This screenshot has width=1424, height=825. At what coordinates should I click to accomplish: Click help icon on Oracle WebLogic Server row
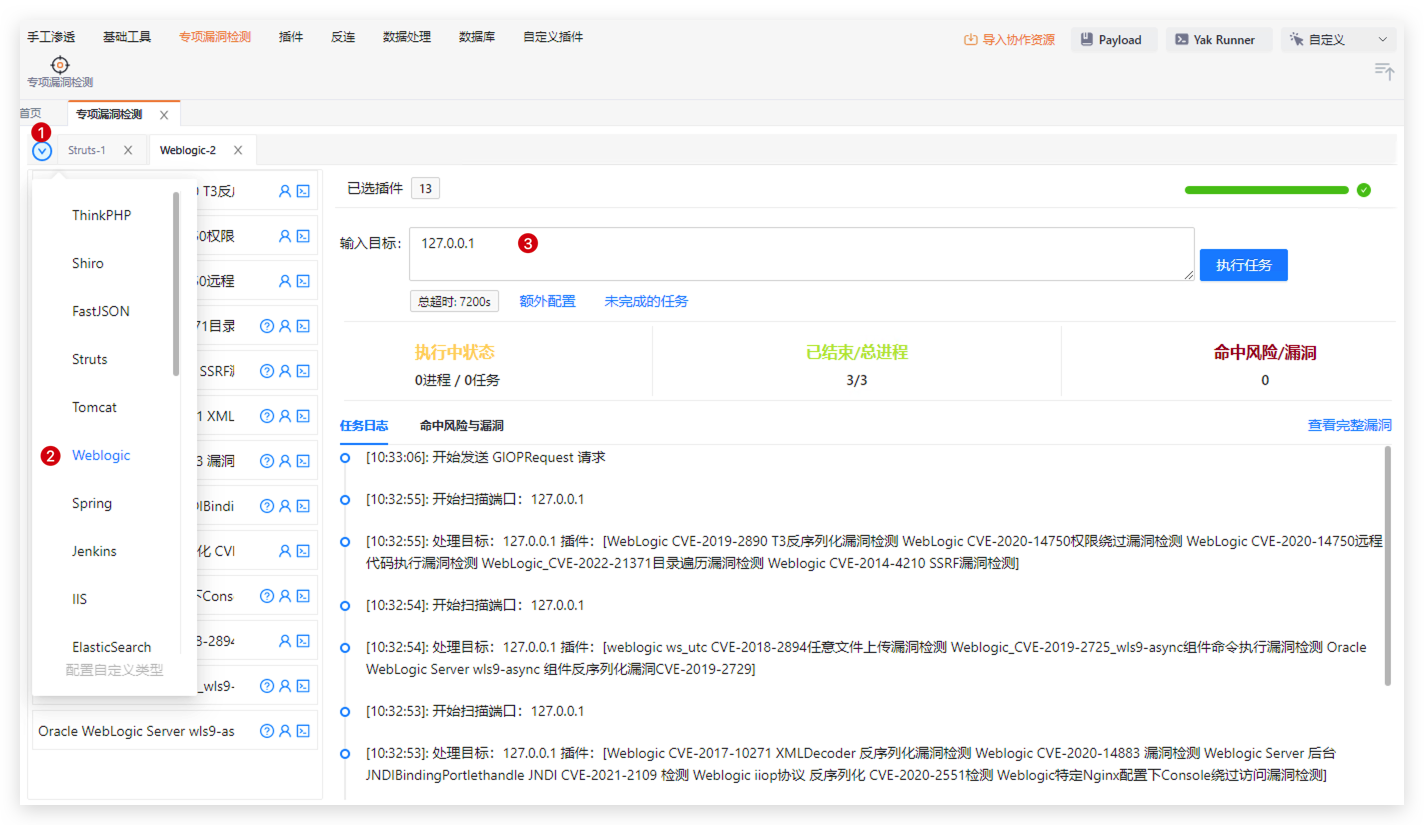267,731
